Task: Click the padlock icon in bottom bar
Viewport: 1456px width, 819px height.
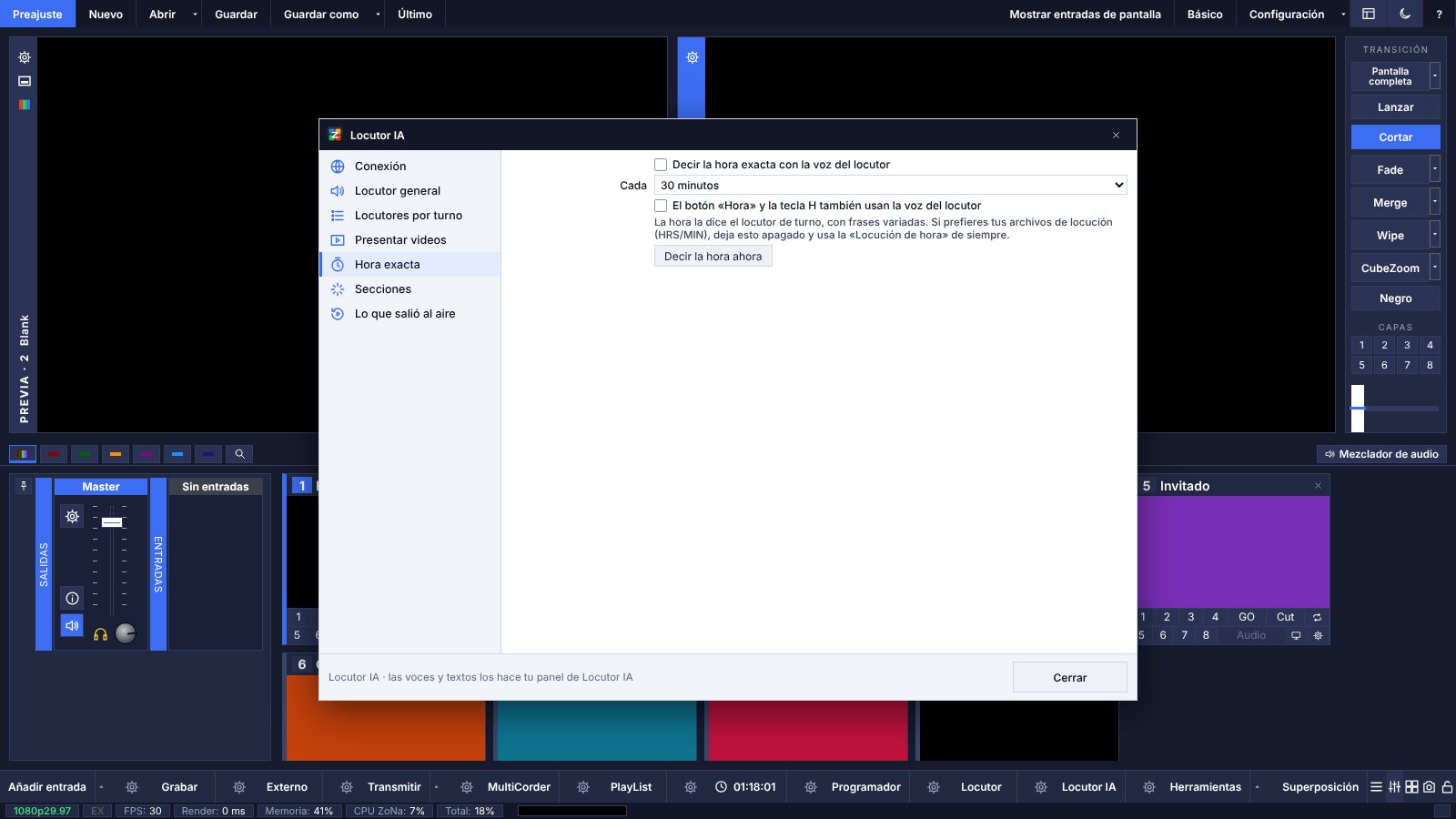Action: (1447, 787)
